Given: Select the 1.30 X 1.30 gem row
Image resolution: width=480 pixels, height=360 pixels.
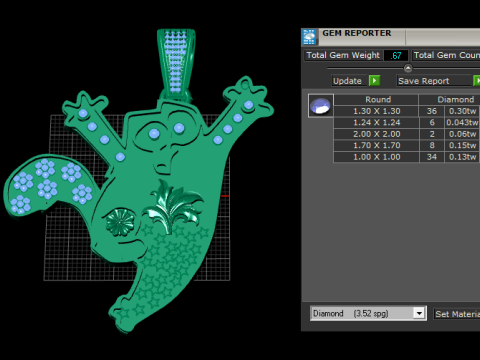Looking at the screenshot, I should click(407, 111).
